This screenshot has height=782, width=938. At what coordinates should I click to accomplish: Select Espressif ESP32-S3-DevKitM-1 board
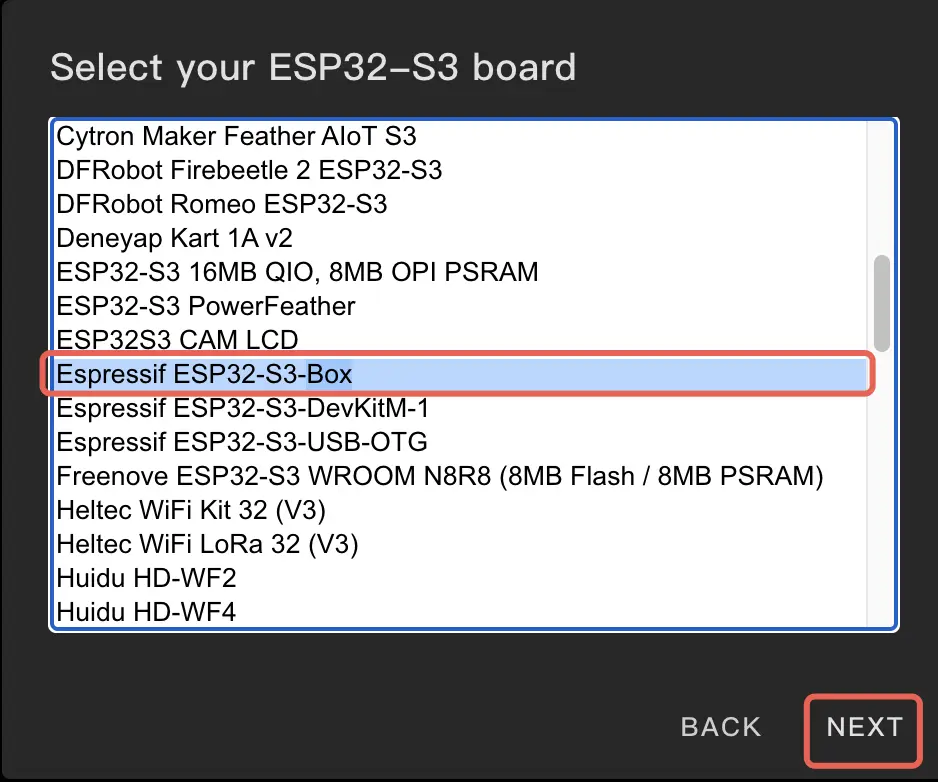point(243,408)
